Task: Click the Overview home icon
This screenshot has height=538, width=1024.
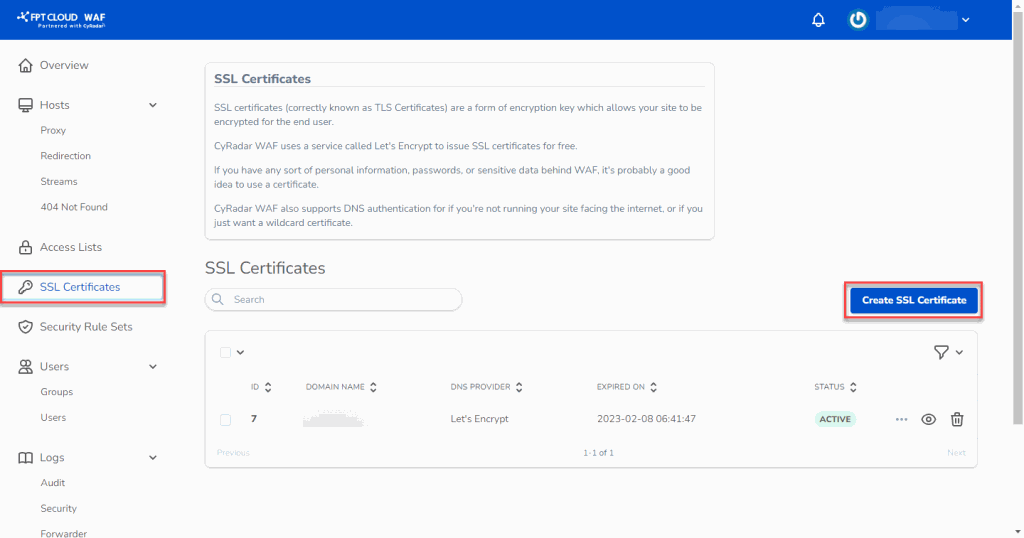Action: click(25, 65)
